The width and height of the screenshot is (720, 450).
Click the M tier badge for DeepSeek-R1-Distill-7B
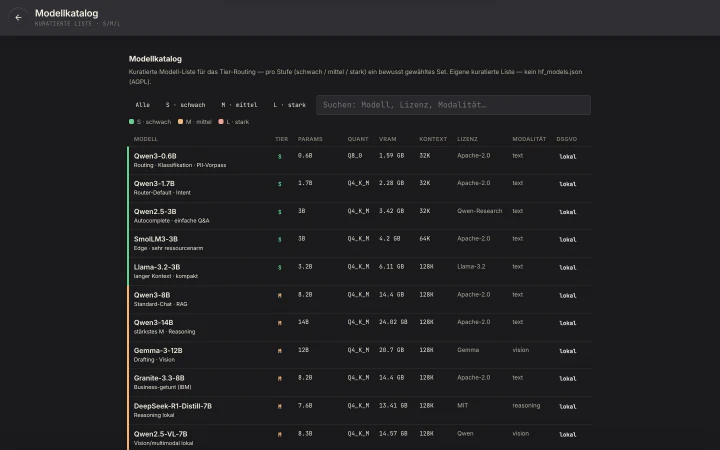(x=280, y=407)
